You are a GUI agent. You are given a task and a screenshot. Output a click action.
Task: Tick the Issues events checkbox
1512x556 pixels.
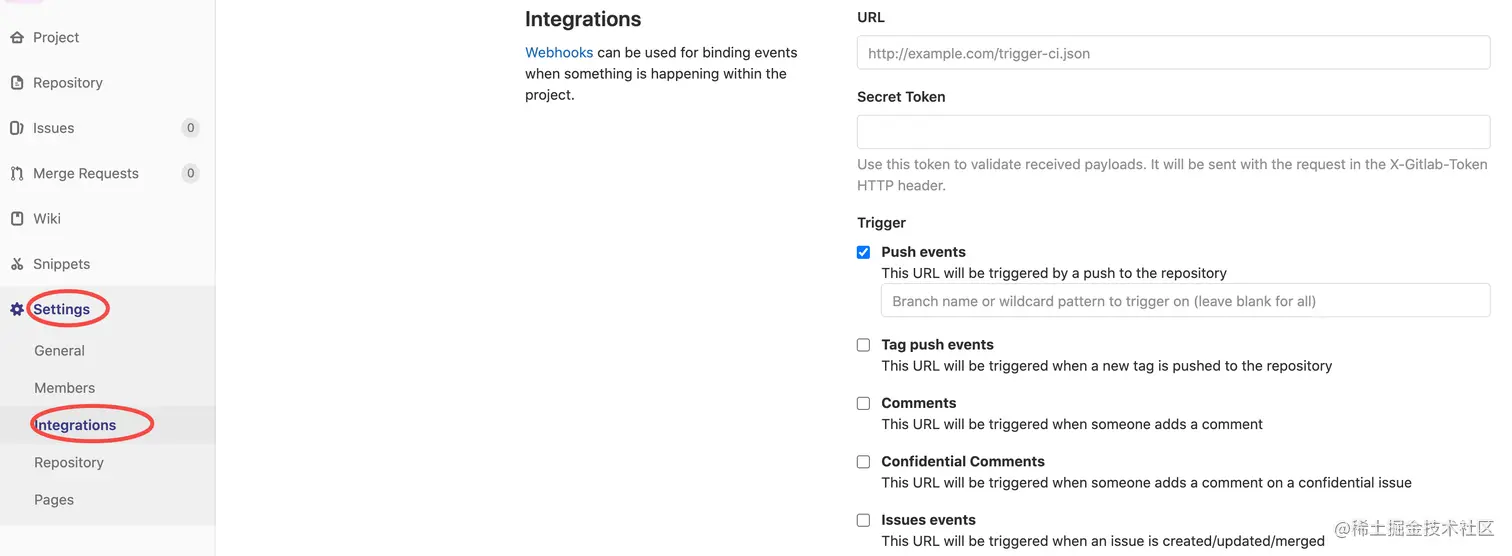tap(863, 520)
